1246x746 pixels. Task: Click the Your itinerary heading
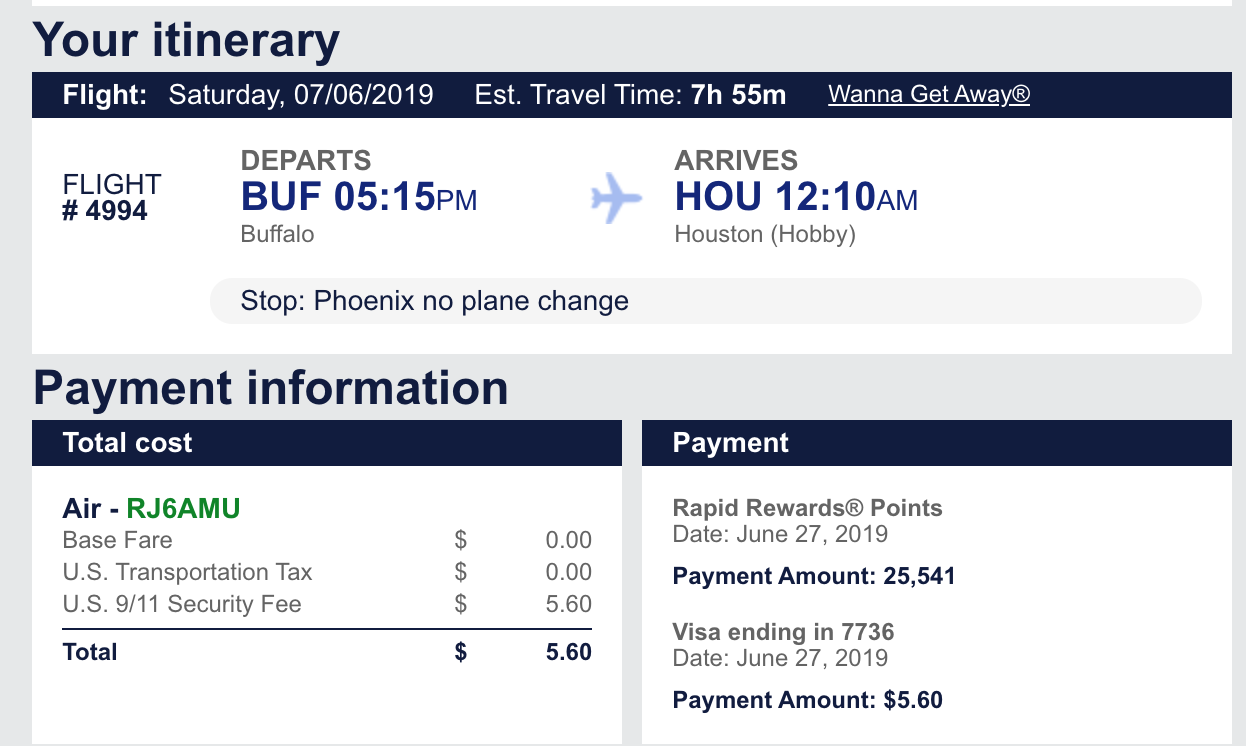[186, 40]
